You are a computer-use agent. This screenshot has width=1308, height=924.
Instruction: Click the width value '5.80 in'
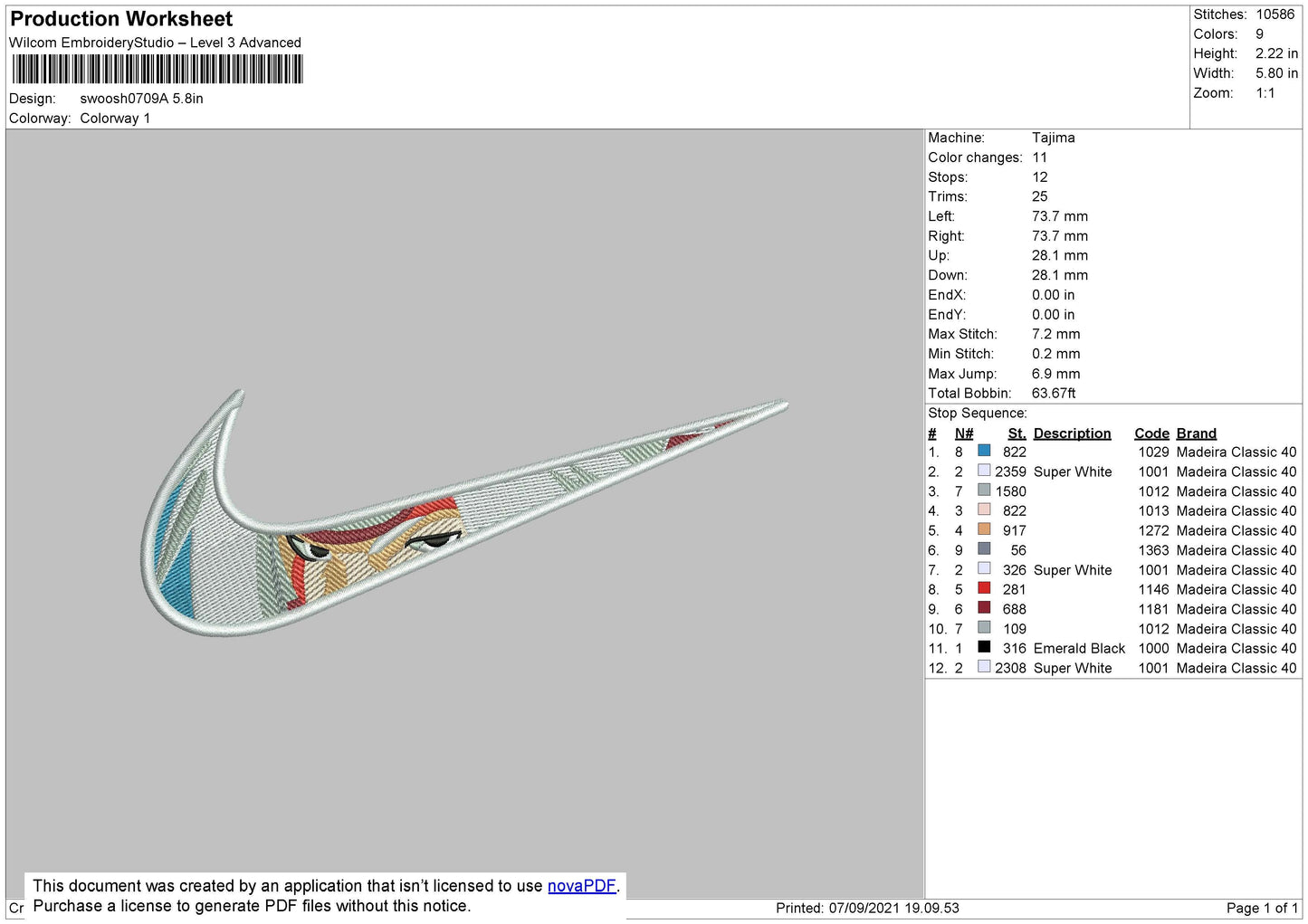click(1276, 73)
